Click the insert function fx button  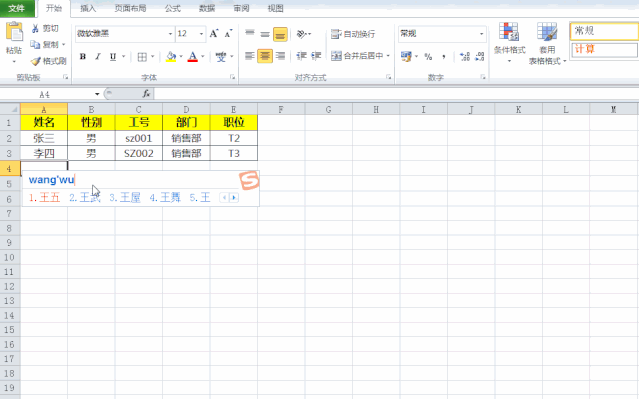pos(146,94)
